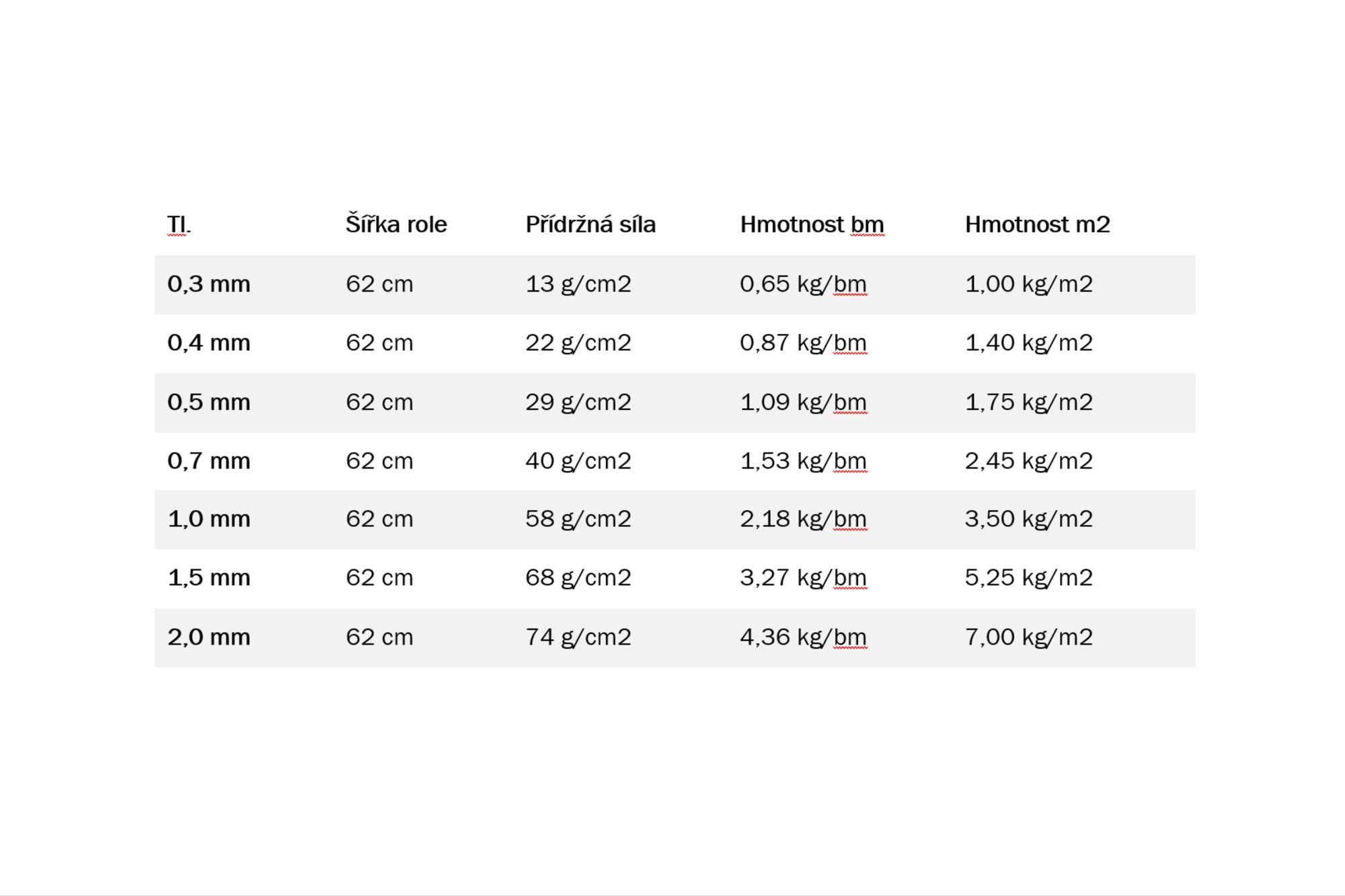1345x896 pixels.
Task: Select the 4,36 kg/bm cell
Action: point(804,638)
